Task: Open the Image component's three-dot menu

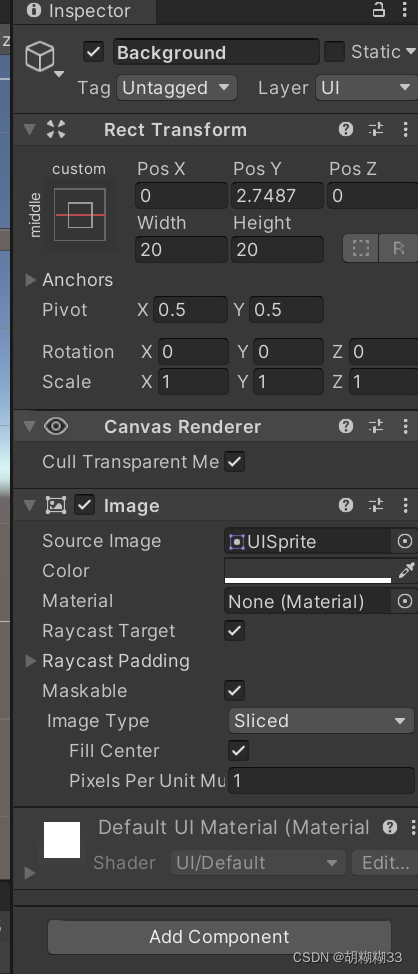Action: click(x=406, y=505)
